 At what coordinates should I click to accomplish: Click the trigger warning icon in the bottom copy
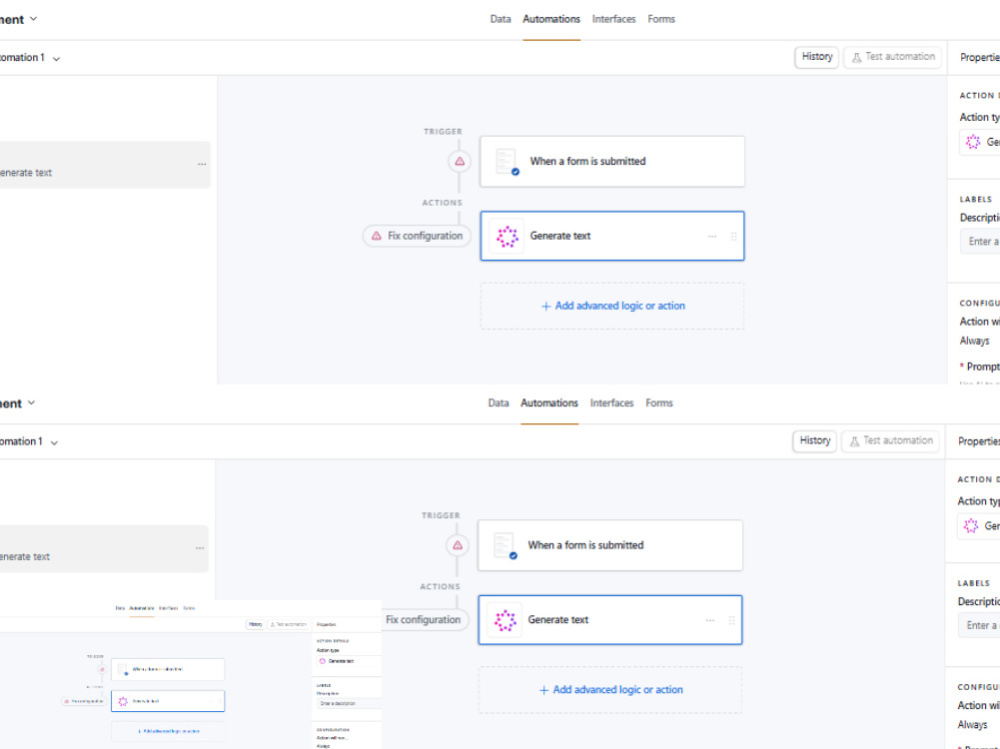457,545
